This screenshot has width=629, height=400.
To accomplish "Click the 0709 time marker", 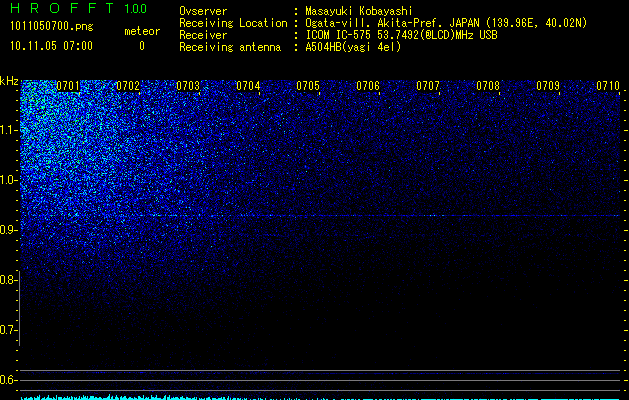I will (548, 86).
